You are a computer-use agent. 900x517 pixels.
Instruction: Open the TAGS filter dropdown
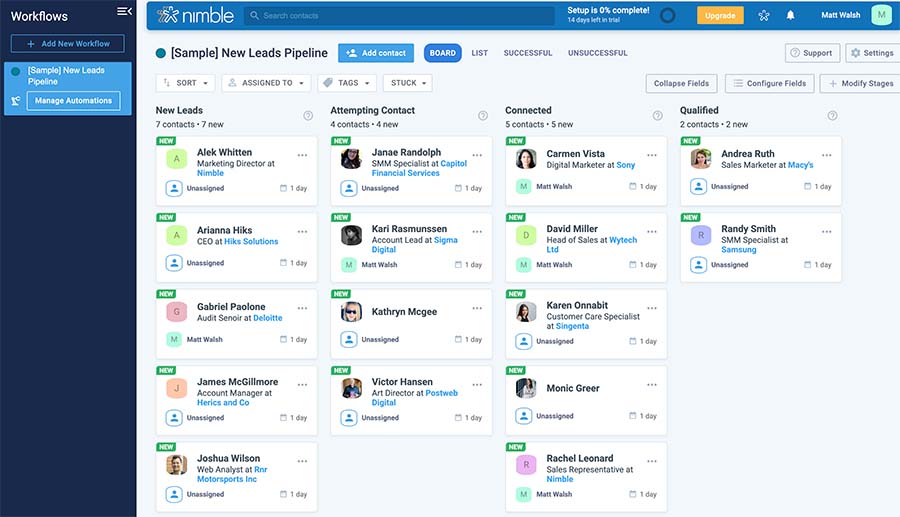click(x=347, y=83)
